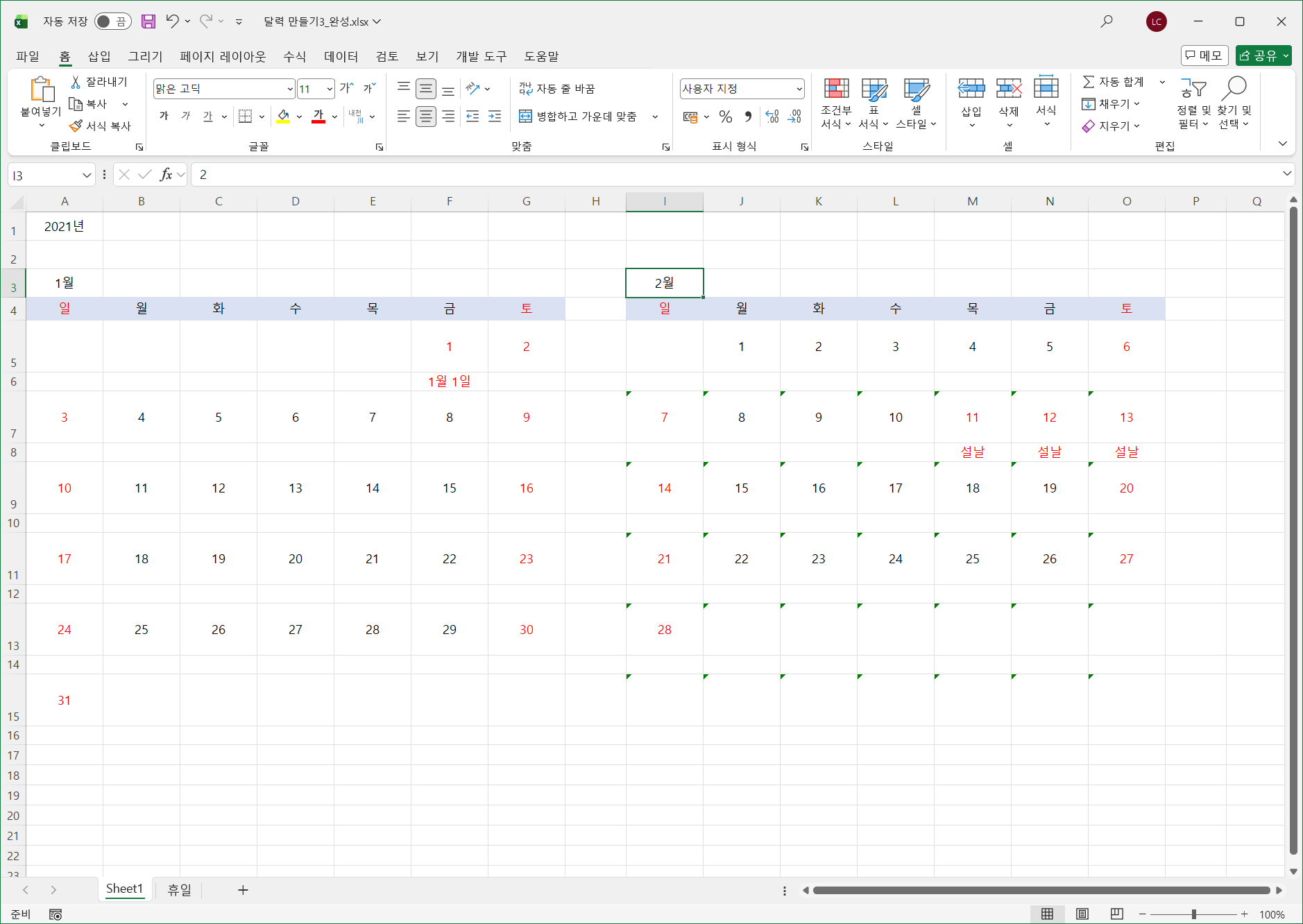This screenshot has height=924, width=1303.
Task: Click the Insert cells icon
Action: pos(971,89)
